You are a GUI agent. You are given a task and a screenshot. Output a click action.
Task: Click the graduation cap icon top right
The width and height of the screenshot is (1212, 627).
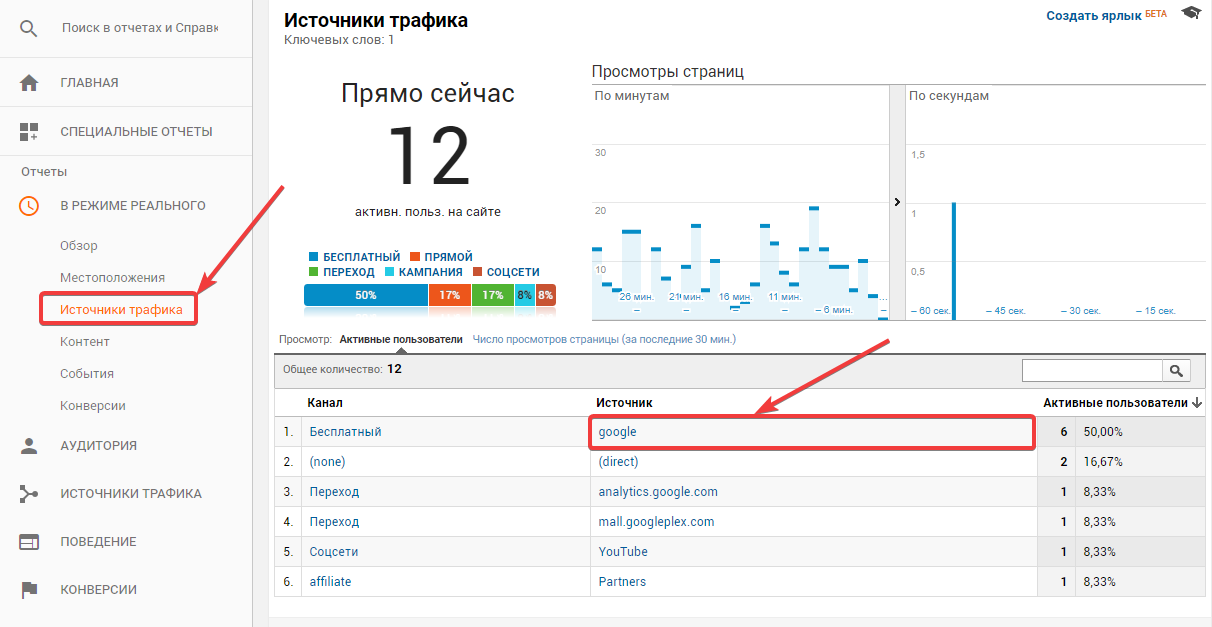pyautogui.click(x=1189, y=13)
